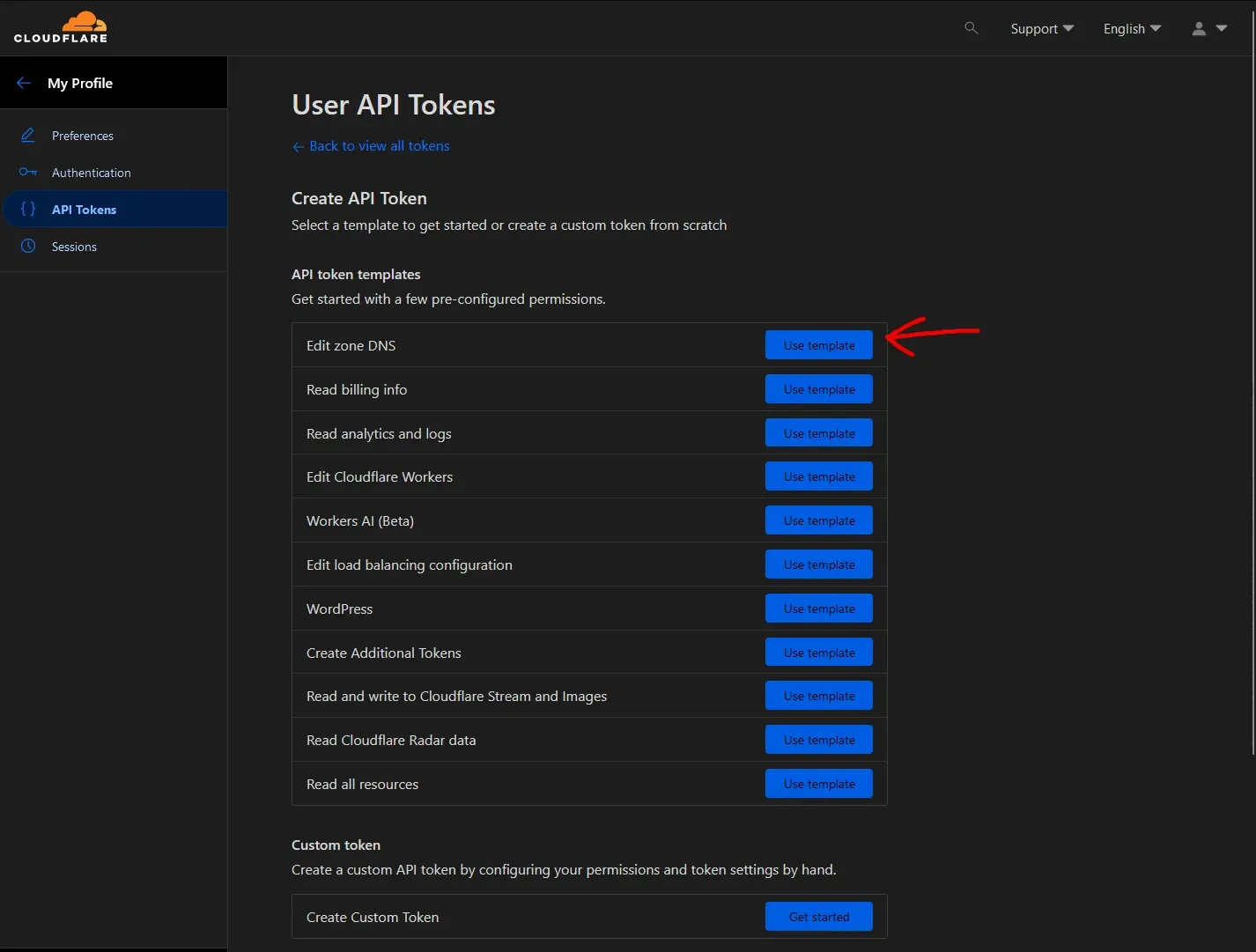
Task: Click Get started for Create Custom Token
Action: (818, 916)
